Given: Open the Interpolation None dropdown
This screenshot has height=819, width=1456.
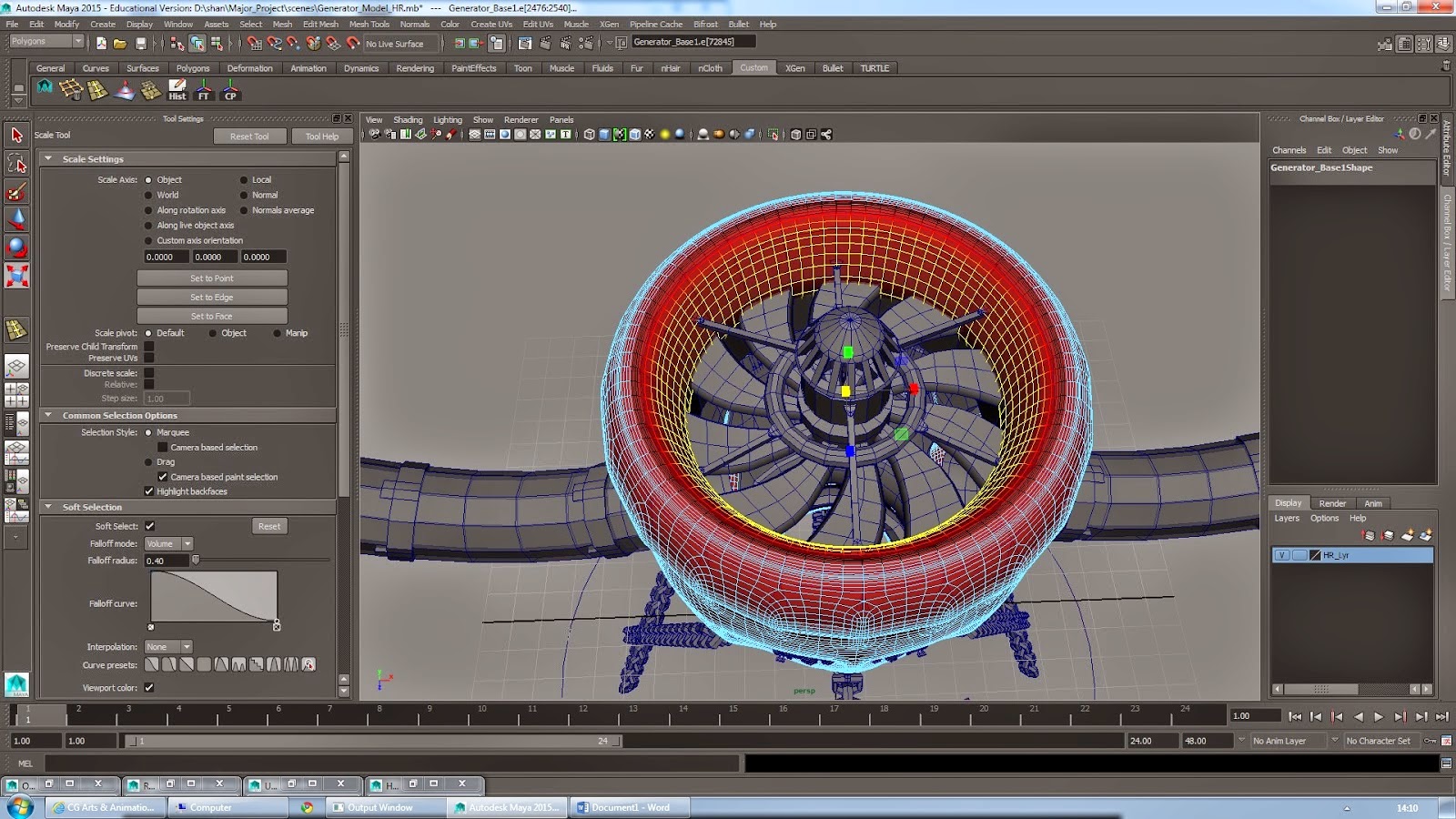Looking at the screenshot, I should (168, 647).
